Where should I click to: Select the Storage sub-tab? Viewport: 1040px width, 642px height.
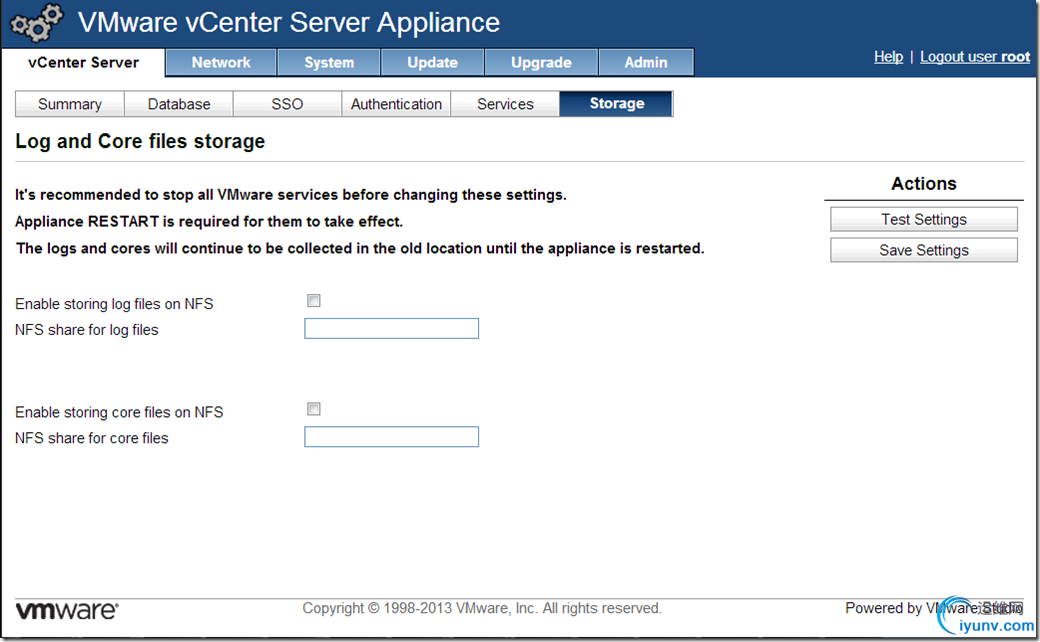(x=617, y=103)
